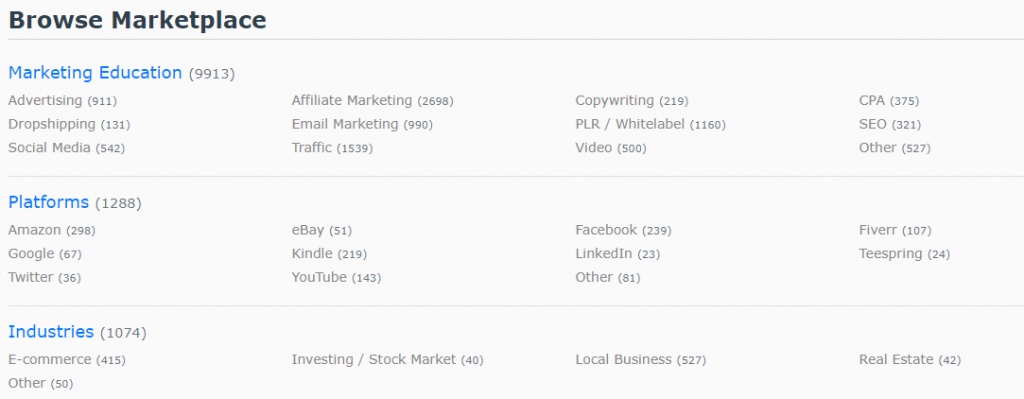Open the Industries category heading
1024x399 pixels.
pos(51,332)
